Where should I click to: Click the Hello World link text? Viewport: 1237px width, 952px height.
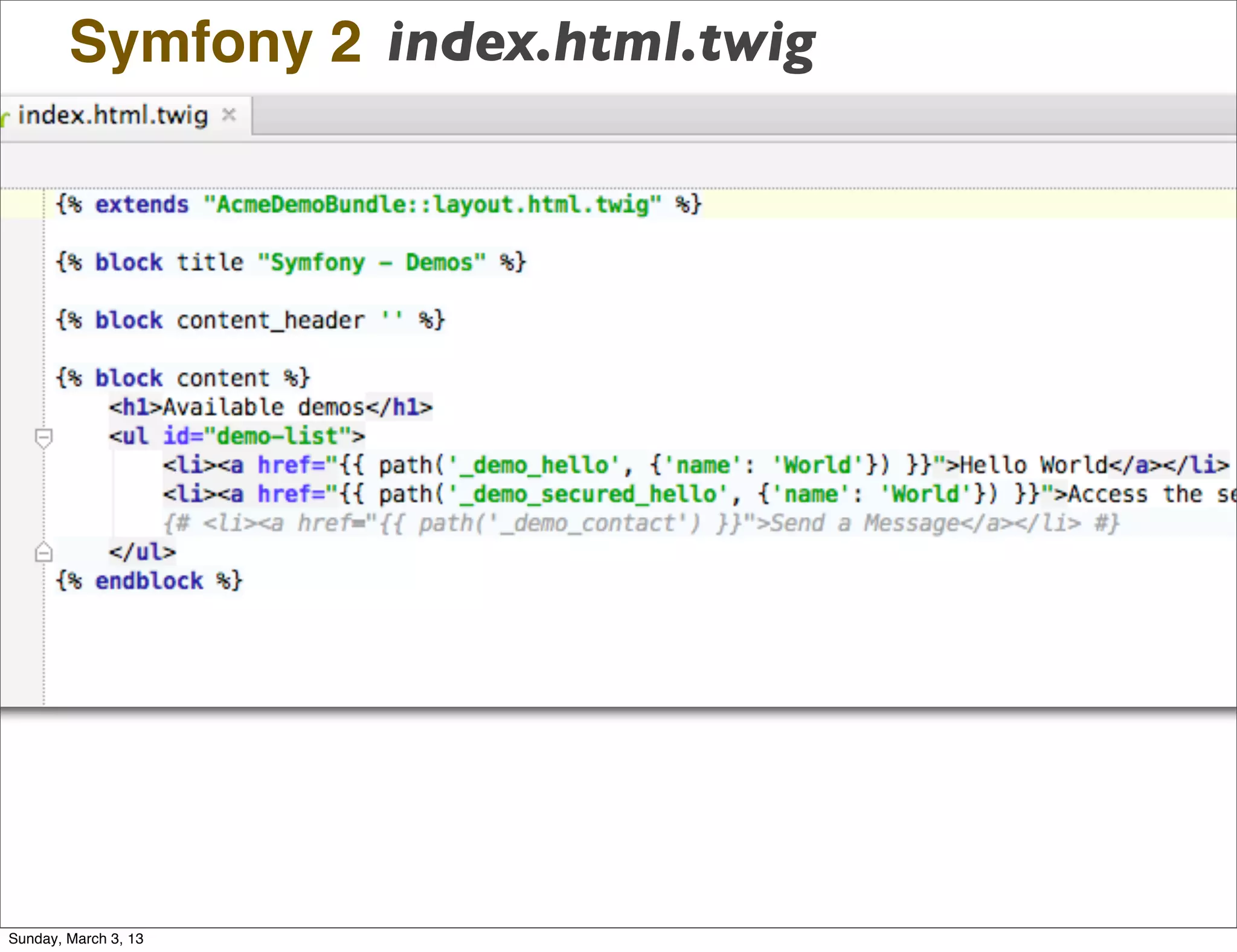(x=1033, y=465)
